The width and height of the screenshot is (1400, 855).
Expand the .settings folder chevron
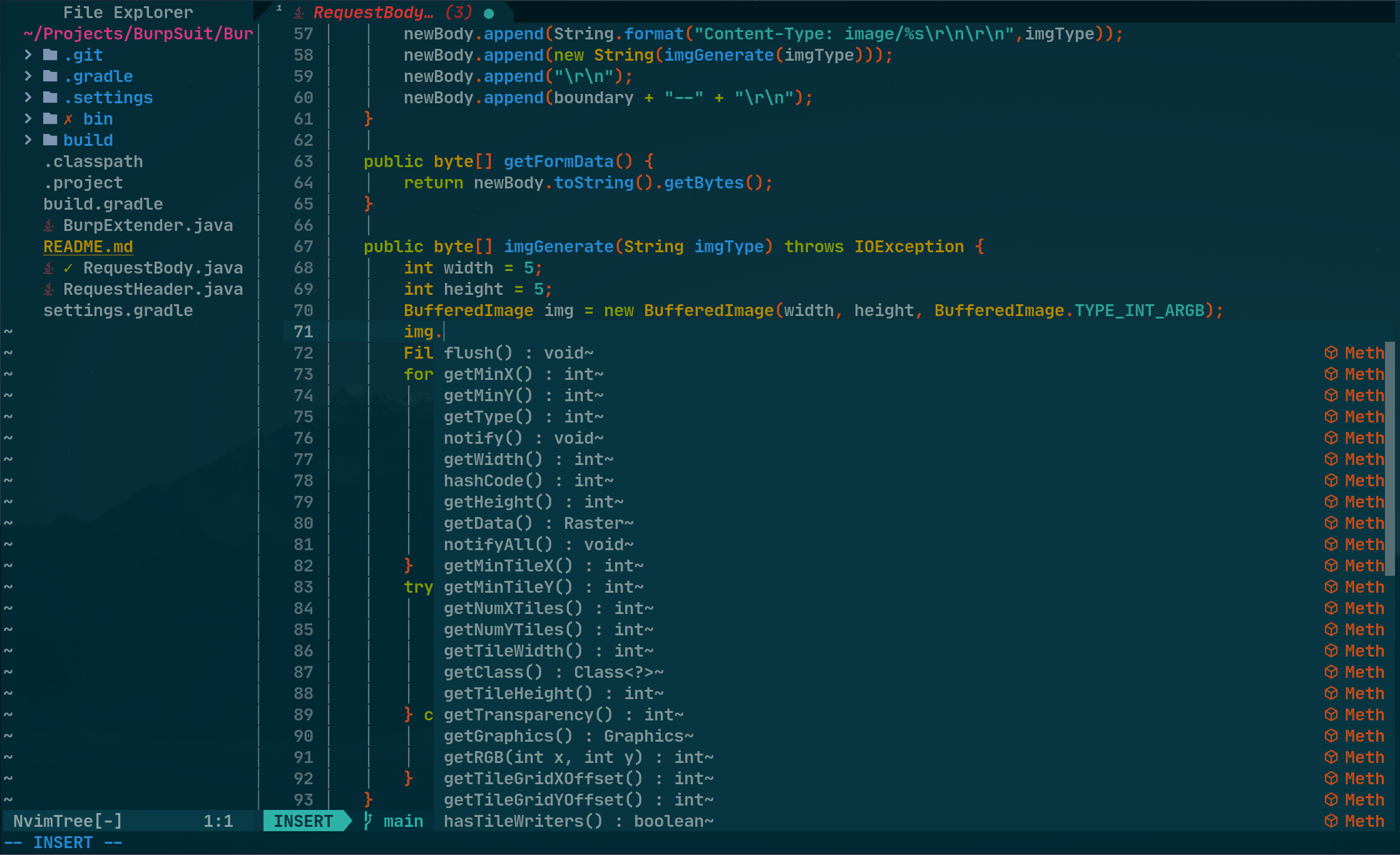coord(28,98)
